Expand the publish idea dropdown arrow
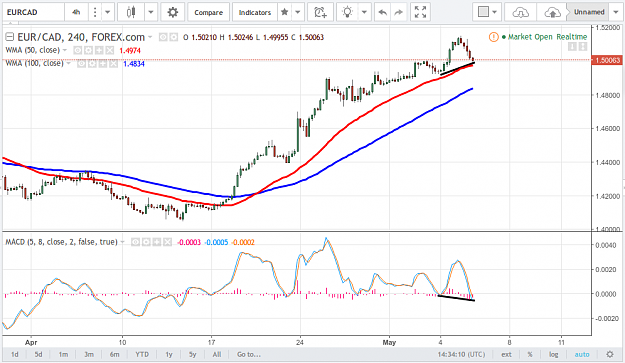 pos(364,12)
